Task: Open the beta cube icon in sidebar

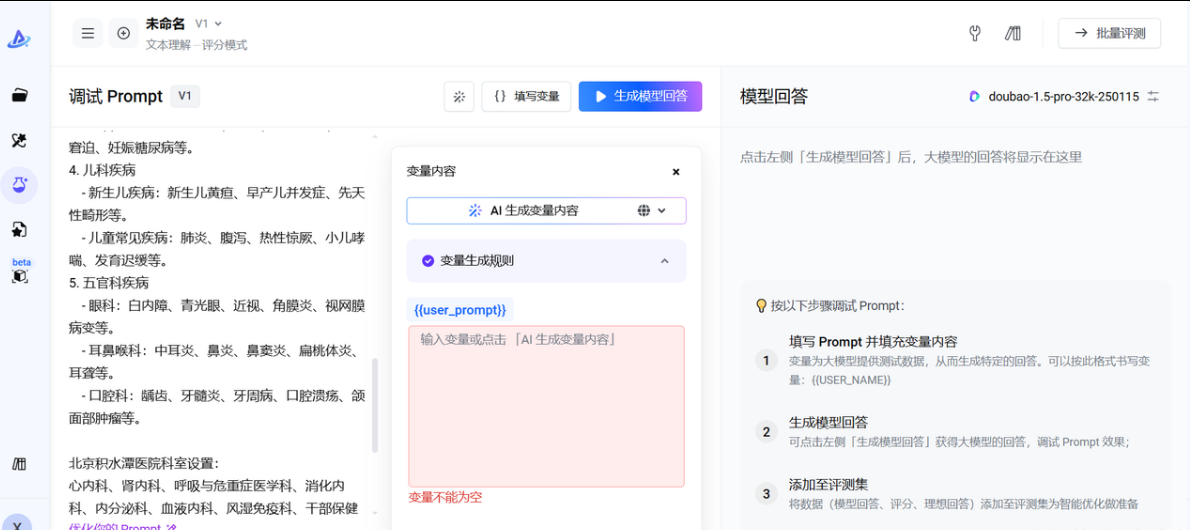Action: click(20, 270)
